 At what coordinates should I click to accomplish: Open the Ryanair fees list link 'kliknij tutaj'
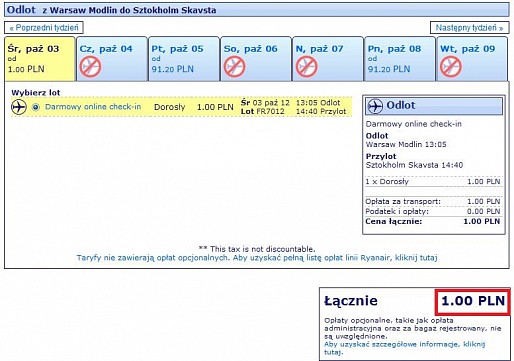[x=416, y=258]
